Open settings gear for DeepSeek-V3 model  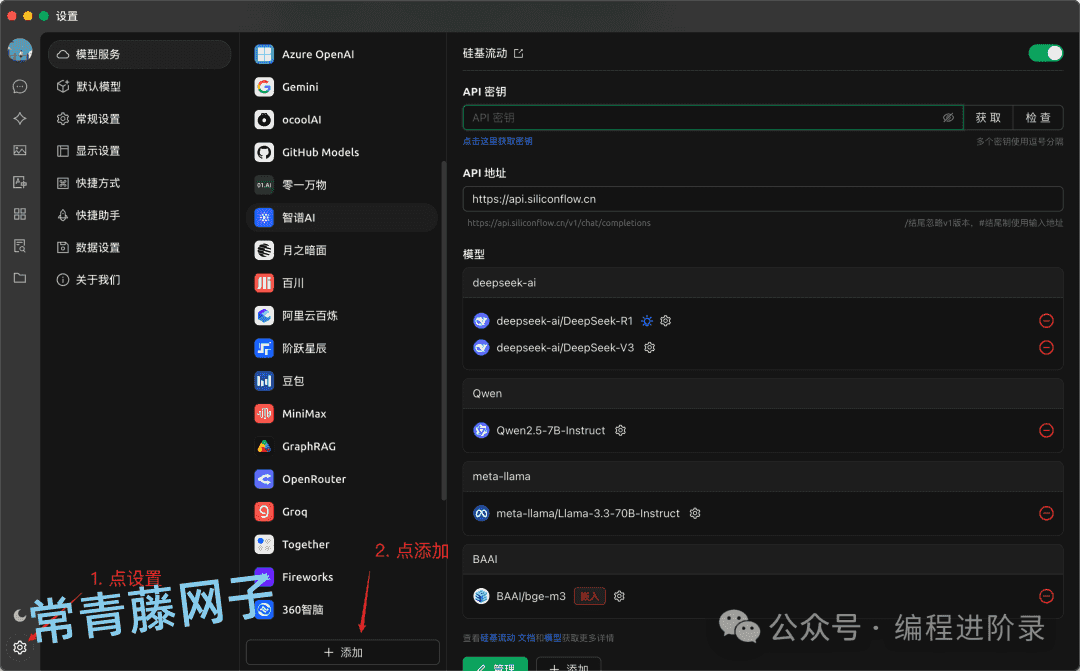coord(650,348)
